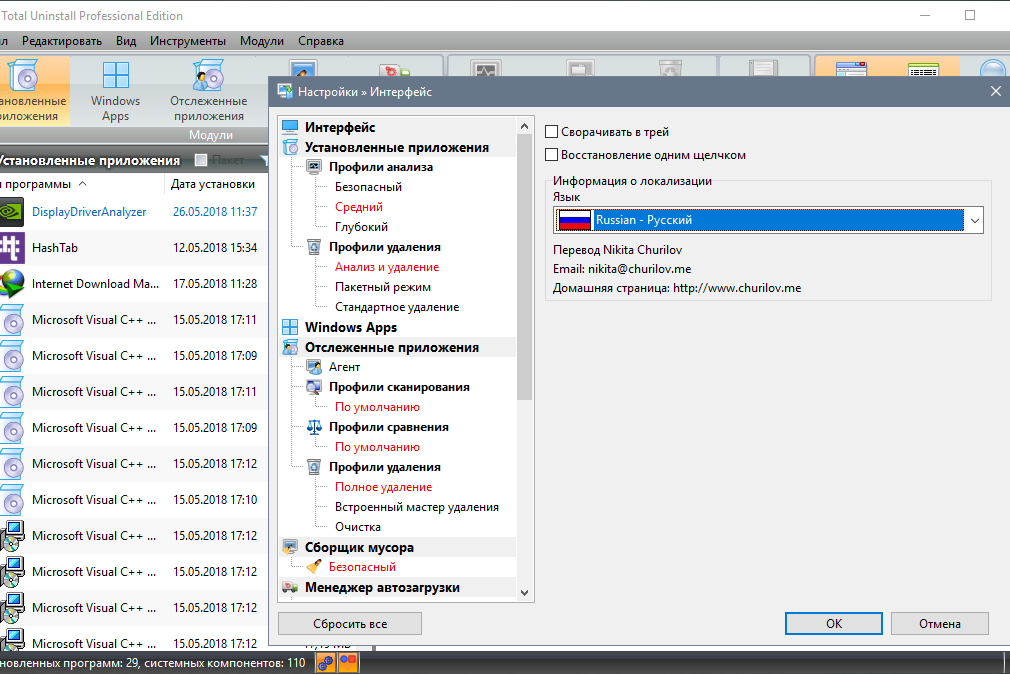
Task: Open the Инструменты menu
Action: [x=187, y=41]
